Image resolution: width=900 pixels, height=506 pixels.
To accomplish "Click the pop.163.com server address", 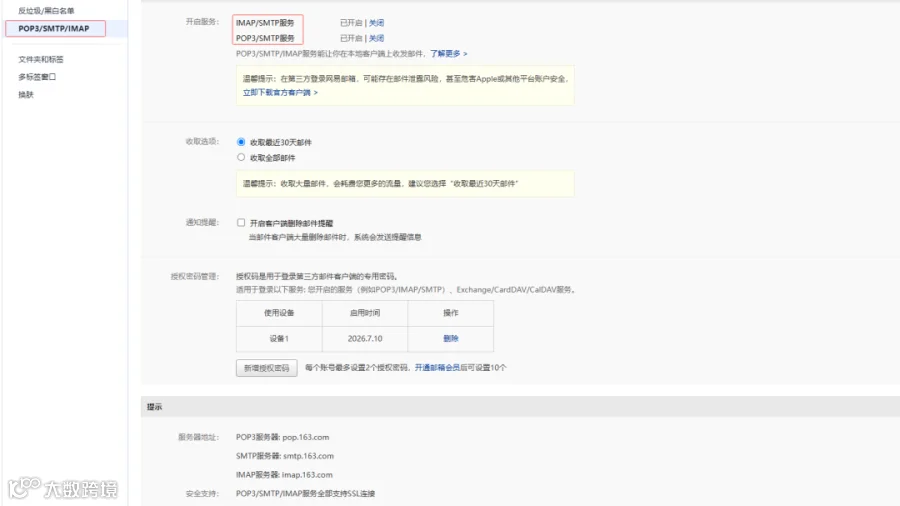I will (x=305, y=437).
